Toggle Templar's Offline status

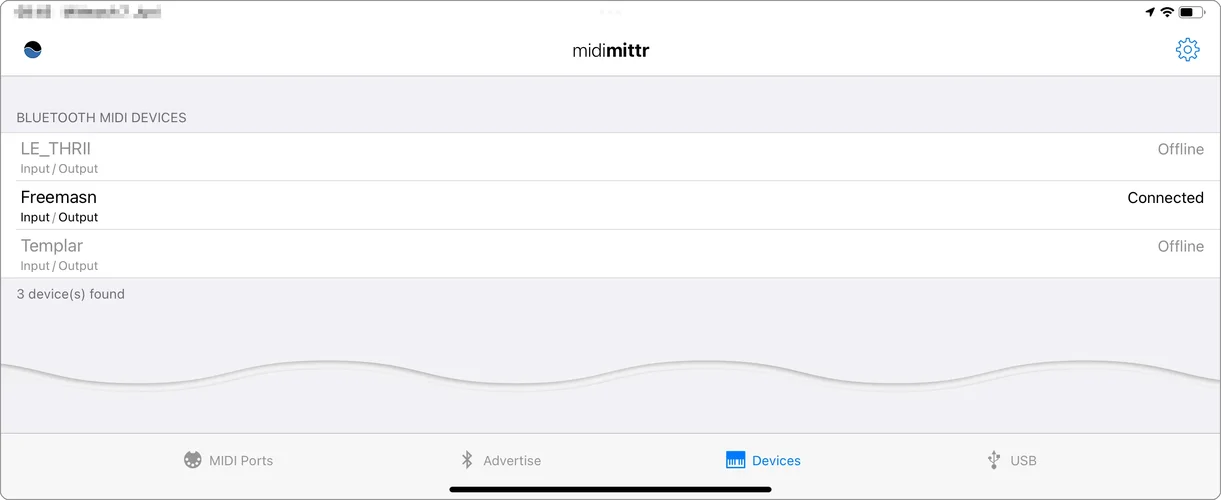[x=1180, y=246]
